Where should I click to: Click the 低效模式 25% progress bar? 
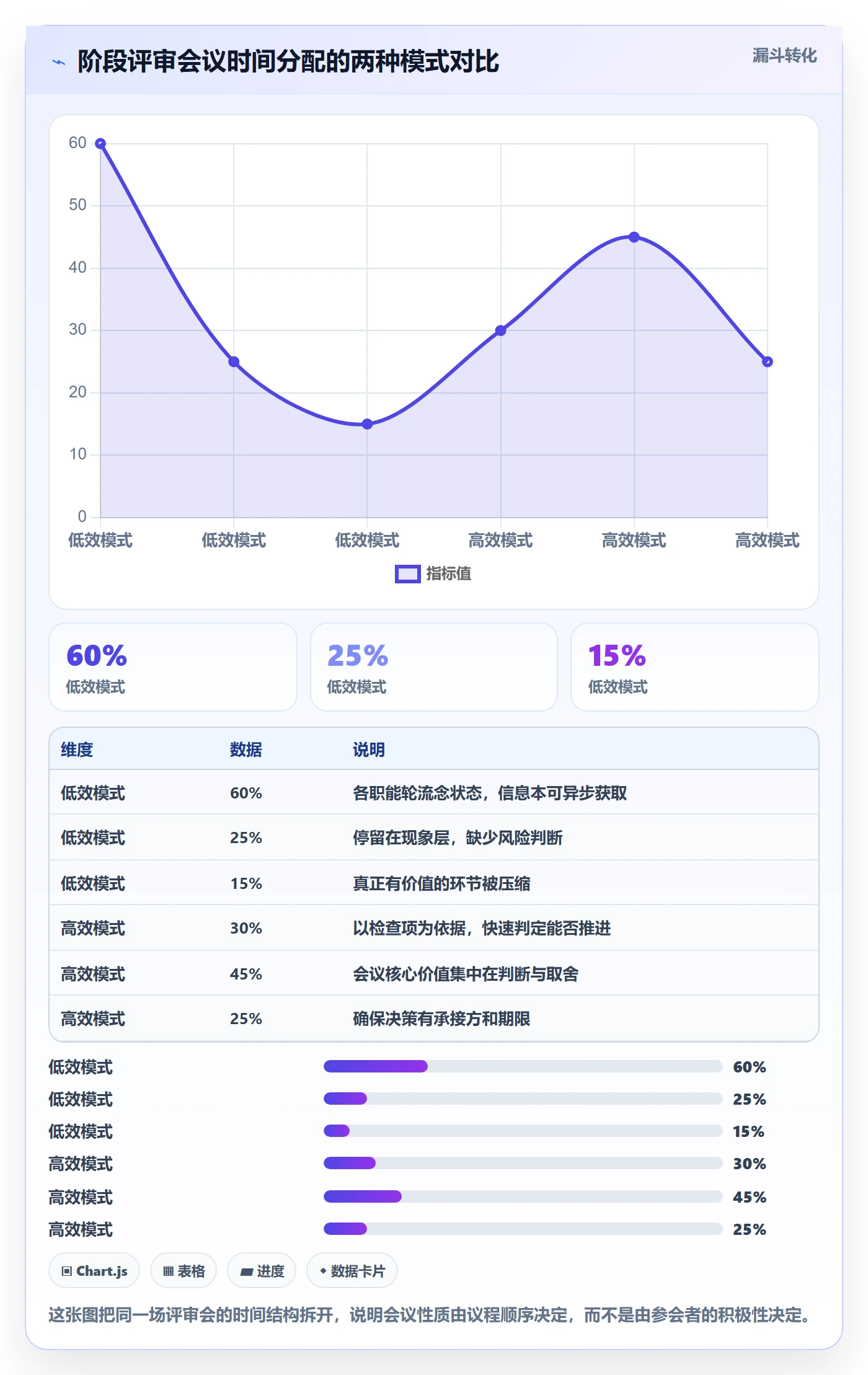[523, 1099]
